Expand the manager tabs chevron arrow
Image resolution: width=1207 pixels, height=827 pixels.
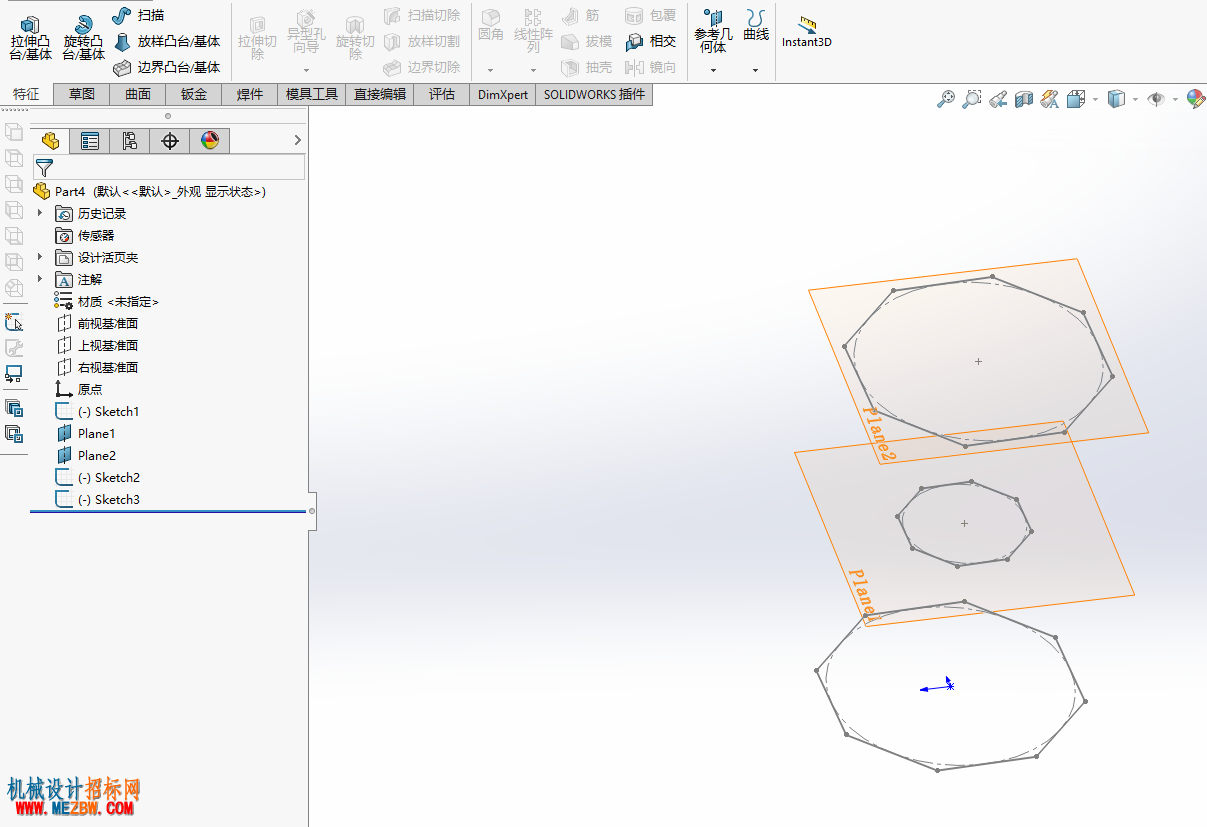click(x=297, y=140)
